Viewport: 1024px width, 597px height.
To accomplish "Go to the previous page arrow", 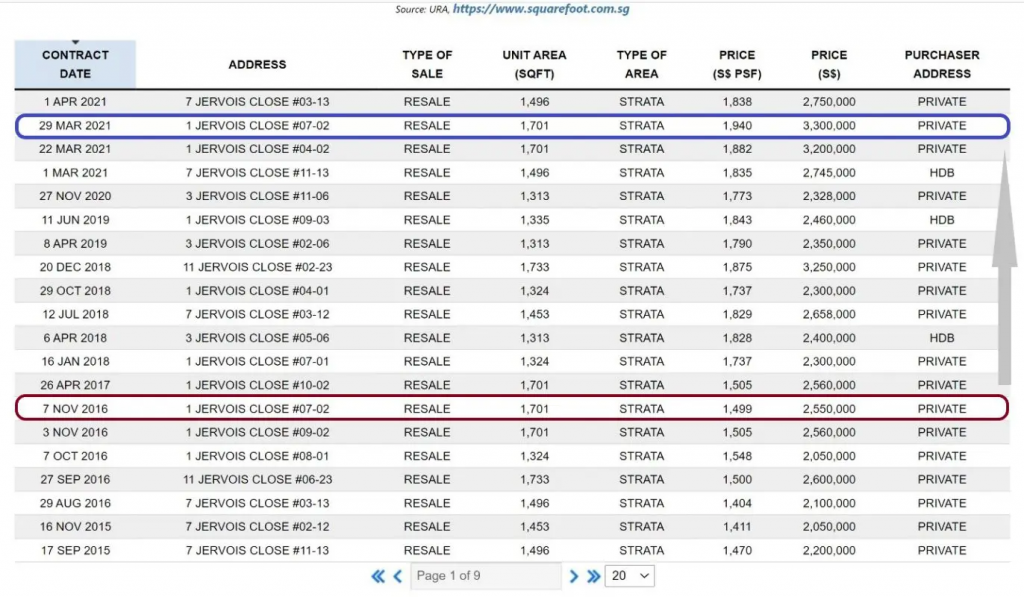I will [x=397, y=576].
